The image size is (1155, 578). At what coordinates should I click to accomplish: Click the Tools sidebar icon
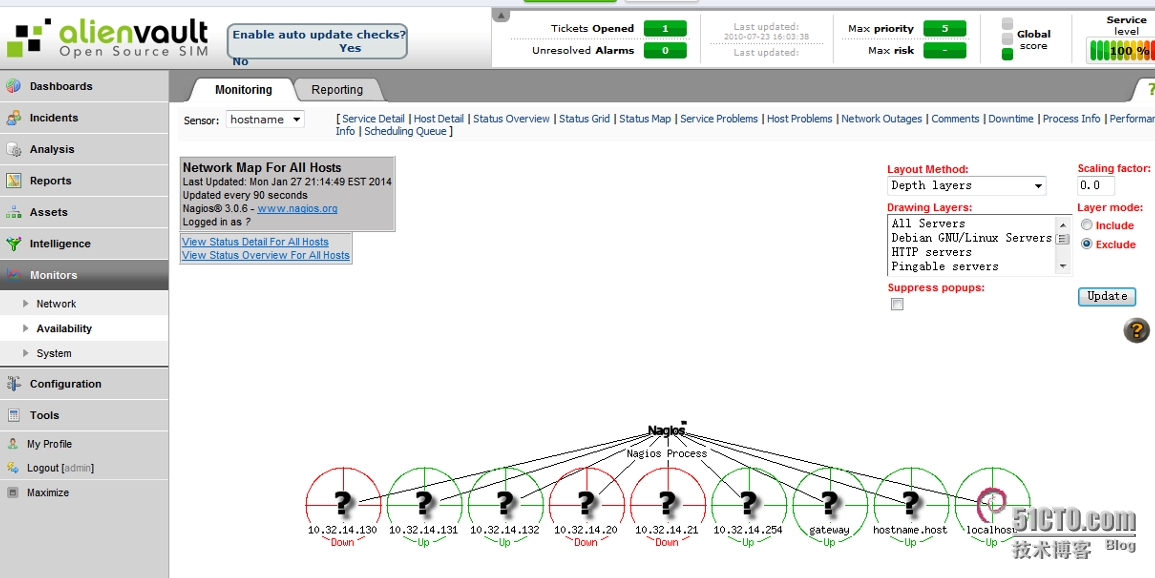tap(13, 415)
